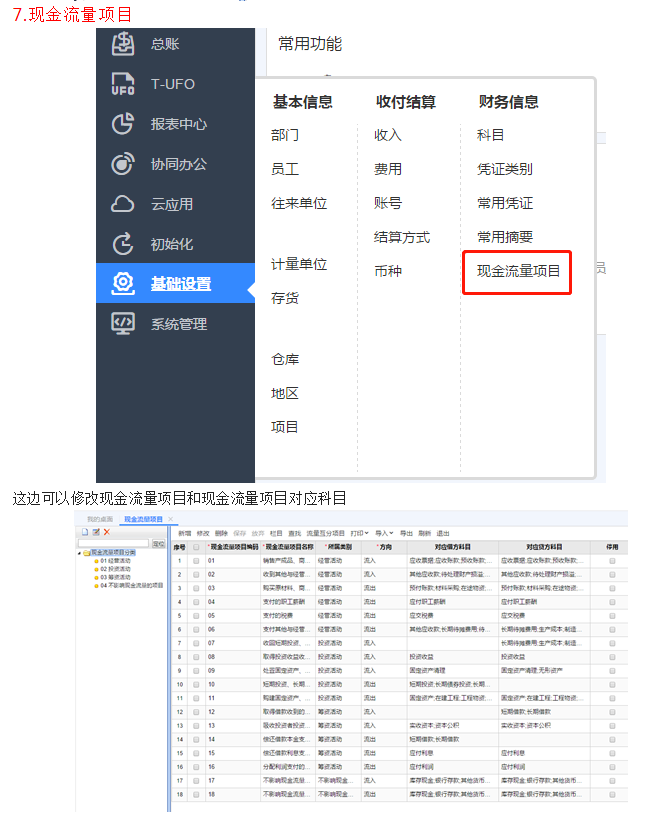669x816 pixels.
Task: Click the 删除 delete button in the toolbar
Action: [x=221, y=533]
